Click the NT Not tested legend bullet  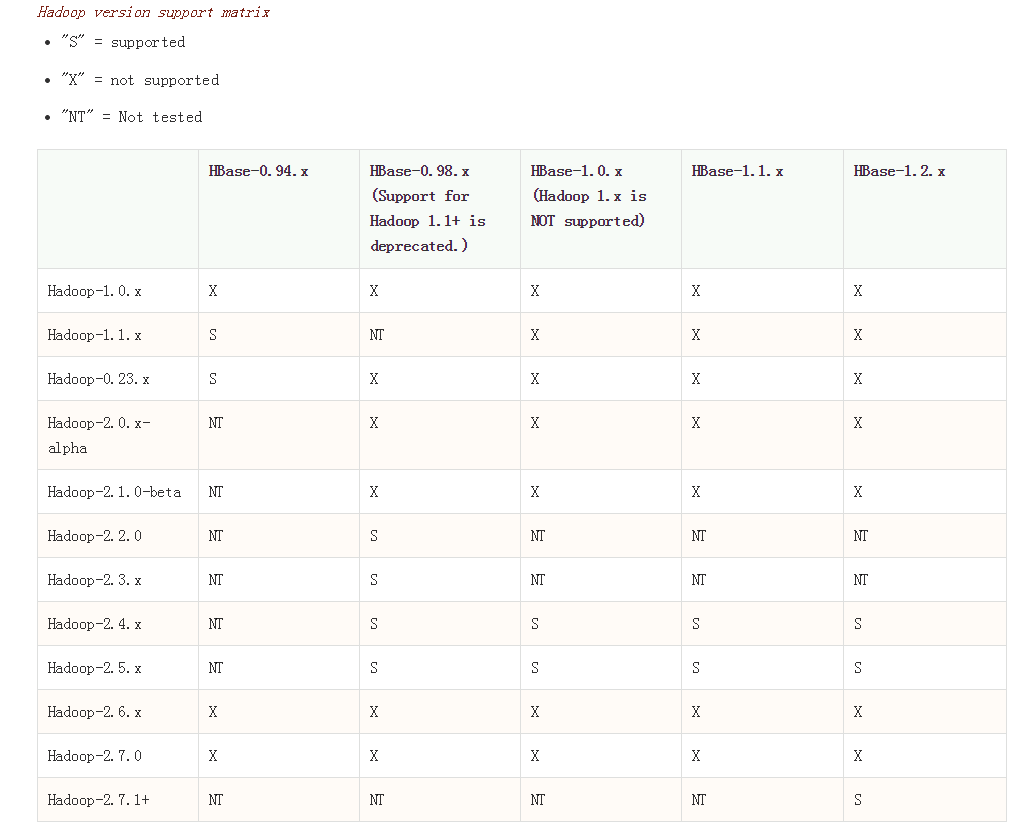(x=130, y=117)
